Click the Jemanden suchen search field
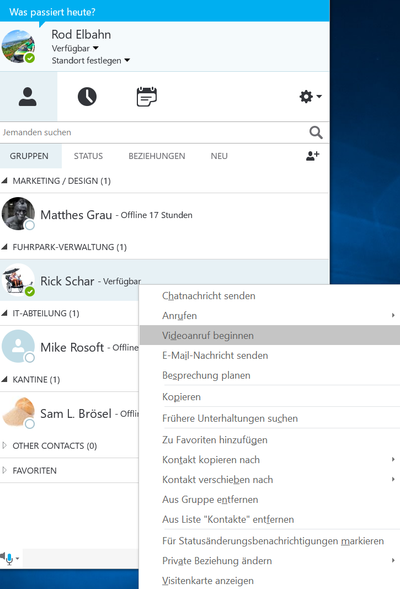Image resolution: width=400 pixels, height=589 pixels. tap(154, 132)
